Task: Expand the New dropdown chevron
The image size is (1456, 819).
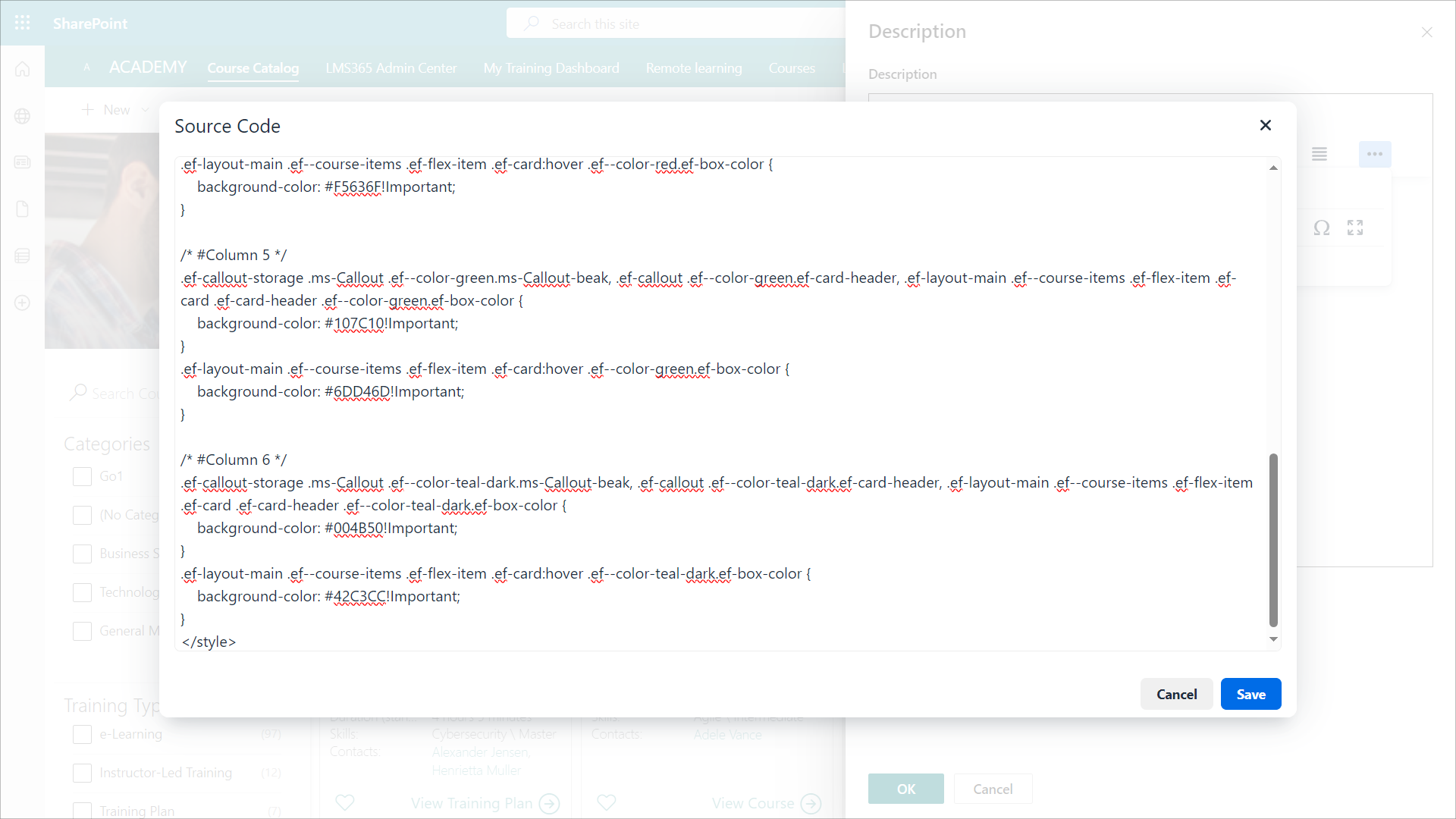Action: [x=145, y=110]
